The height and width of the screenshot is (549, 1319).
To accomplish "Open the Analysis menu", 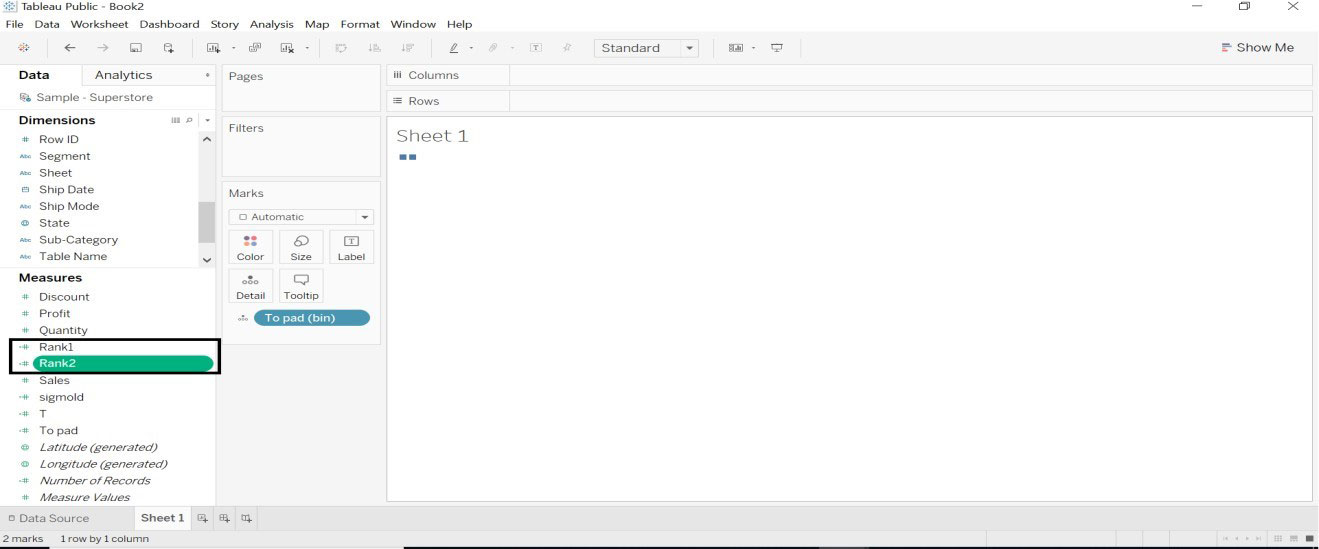I will (271, 24).
